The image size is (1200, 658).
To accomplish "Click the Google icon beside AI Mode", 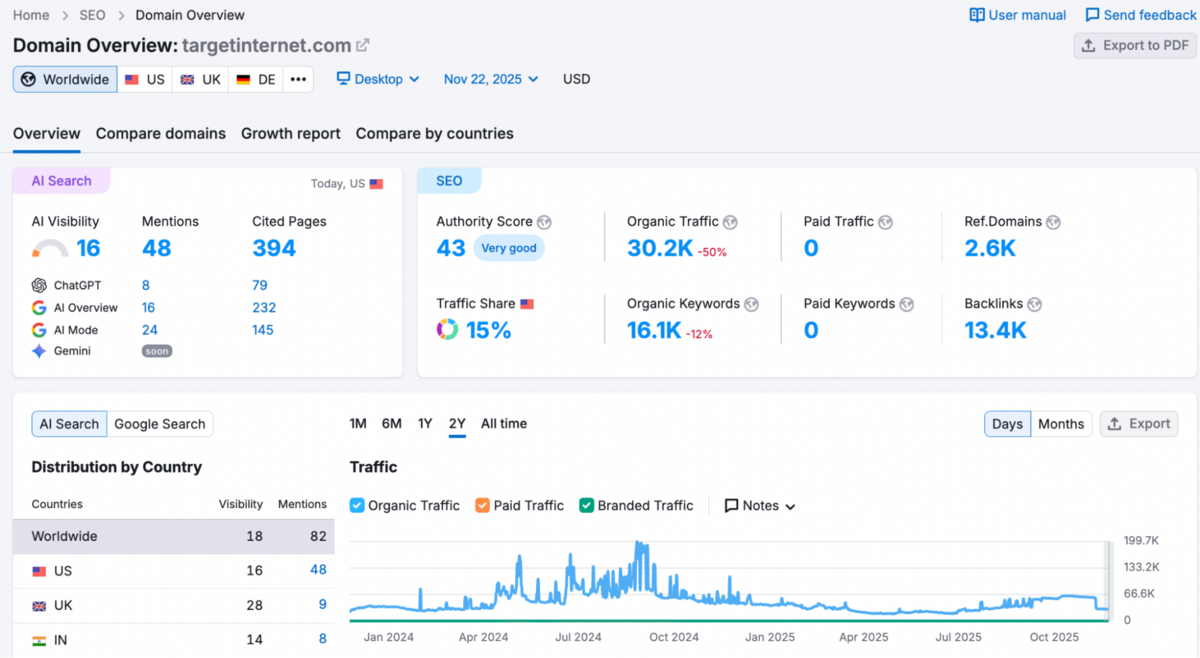I will point(39,329).
